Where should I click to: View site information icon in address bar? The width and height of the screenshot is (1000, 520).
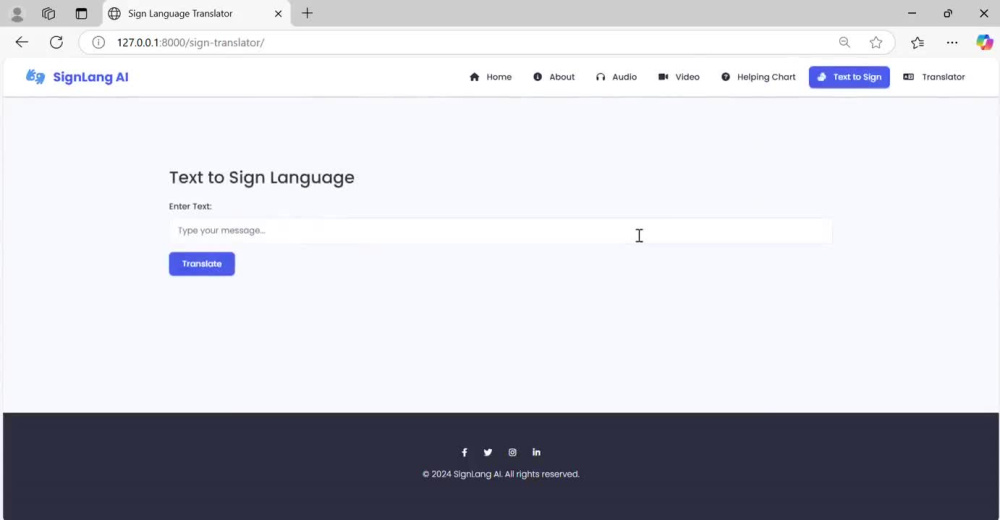(98, 43)
